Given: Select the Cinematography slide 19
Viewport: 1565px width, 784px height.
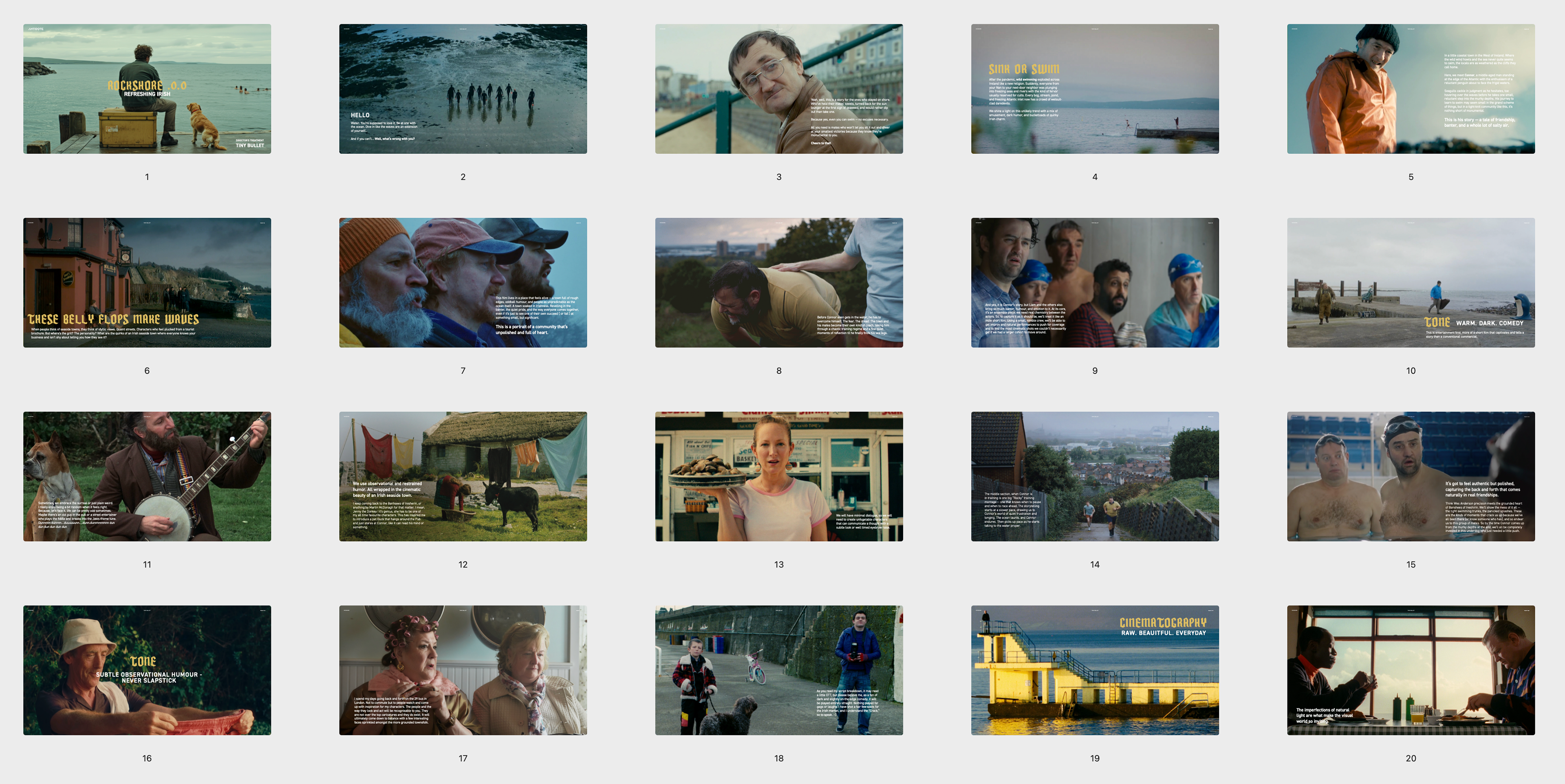Looking at the screenshot, I should (x=1095, y=670).
